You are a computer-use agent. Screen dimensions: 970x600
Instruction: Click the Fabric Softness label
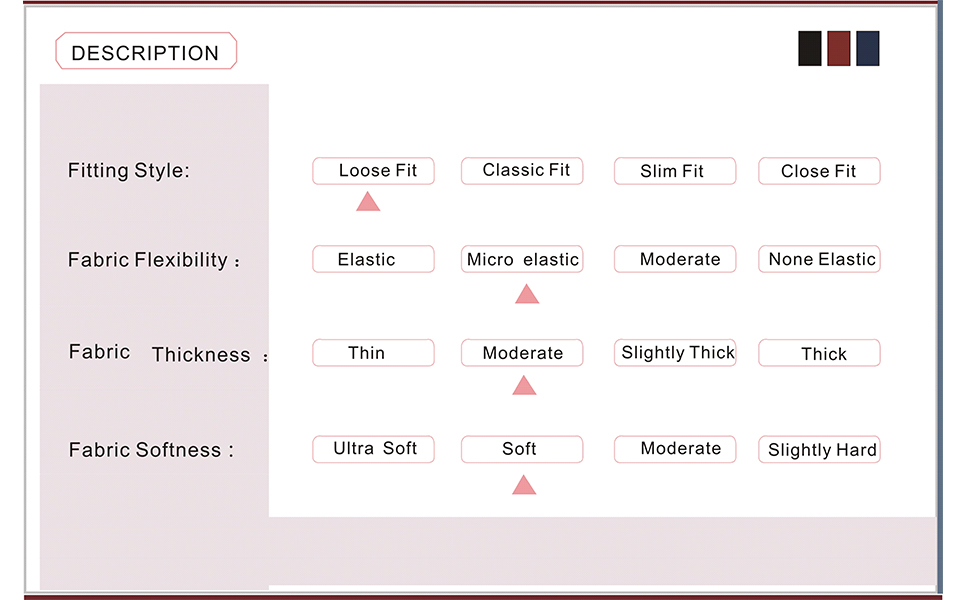click(x=150, y=450)
